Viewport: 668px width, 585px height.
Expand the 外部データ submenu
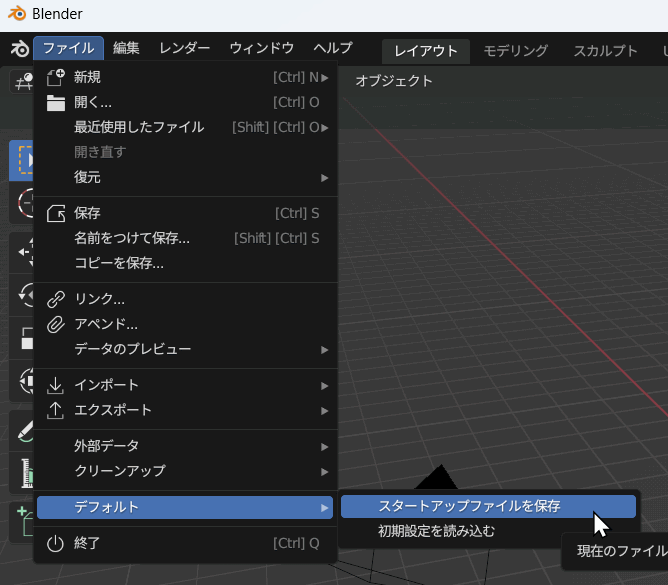tap(185, 446)
